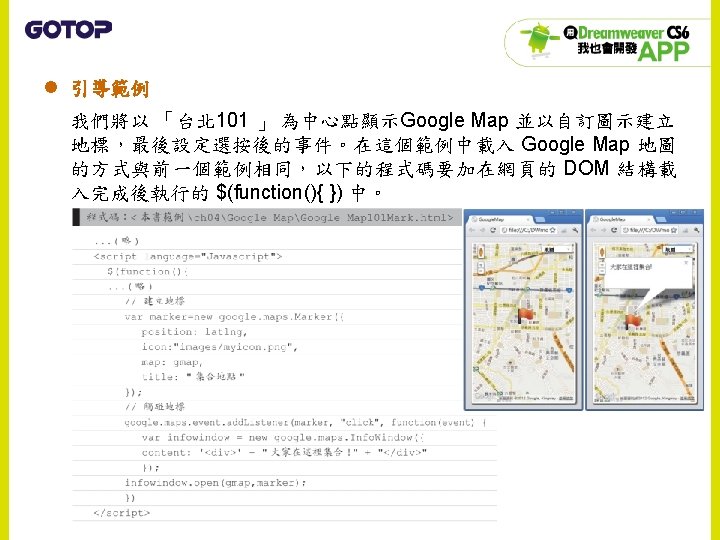Click the '引導範例' heading
Screen dimensions: 720x540
(111, 89)
